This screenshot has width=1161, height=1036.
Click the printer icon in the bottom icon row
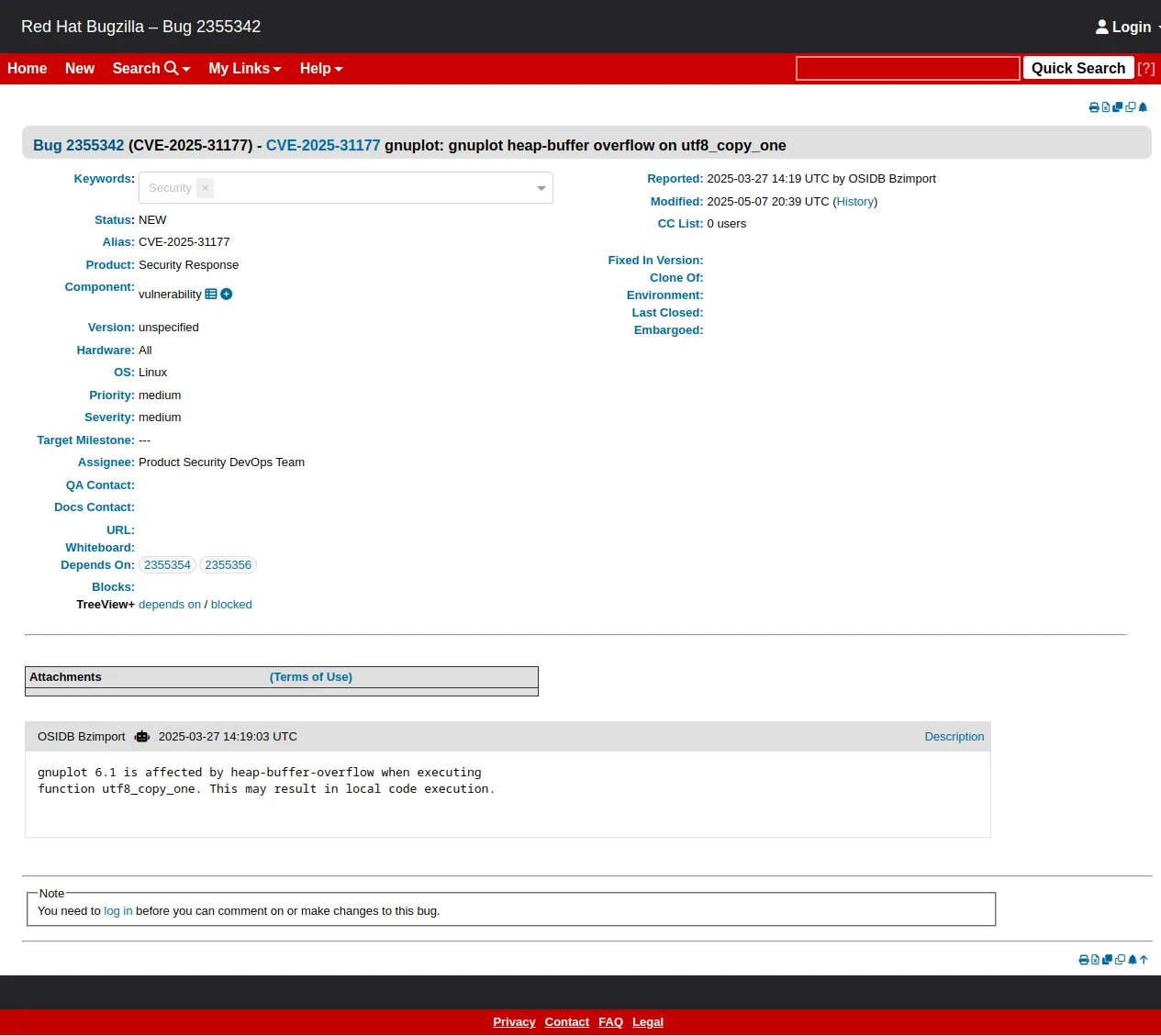pos(1084,960)
